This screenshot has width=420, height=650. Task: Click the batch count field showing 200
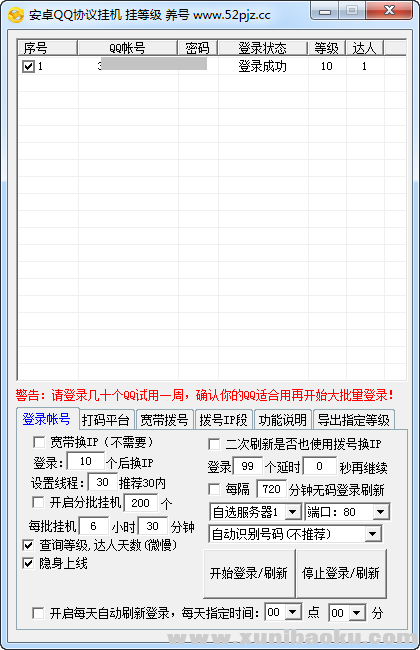coord(141,503)
